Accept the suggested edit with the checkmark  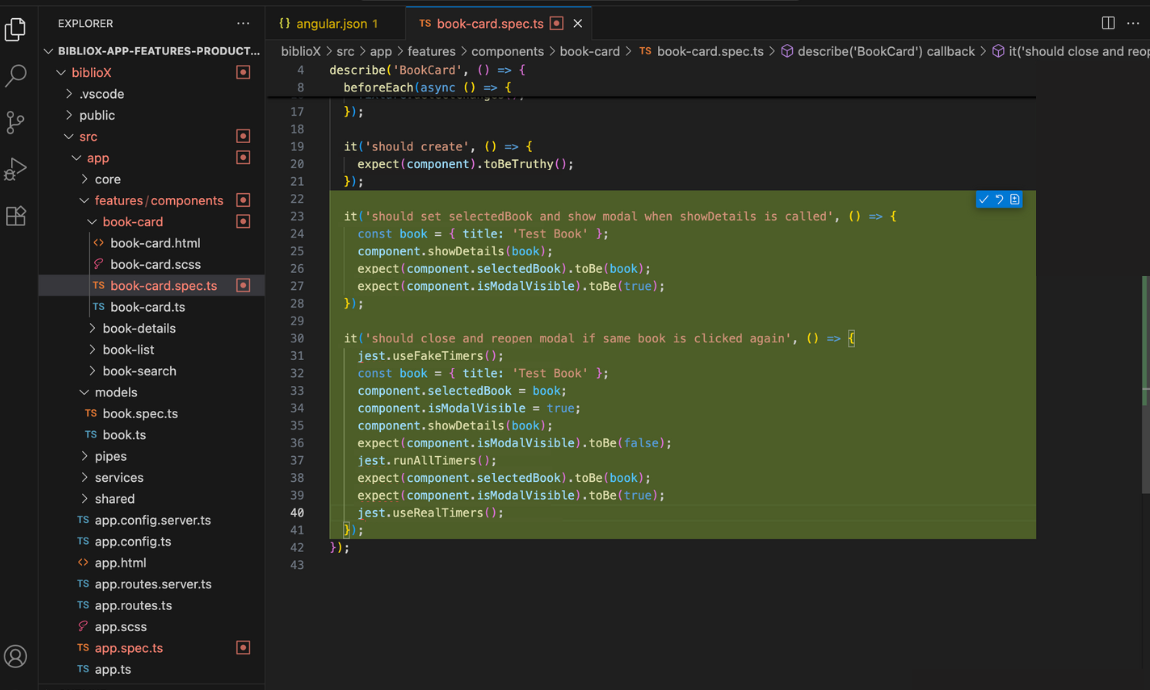coord(984,199)
